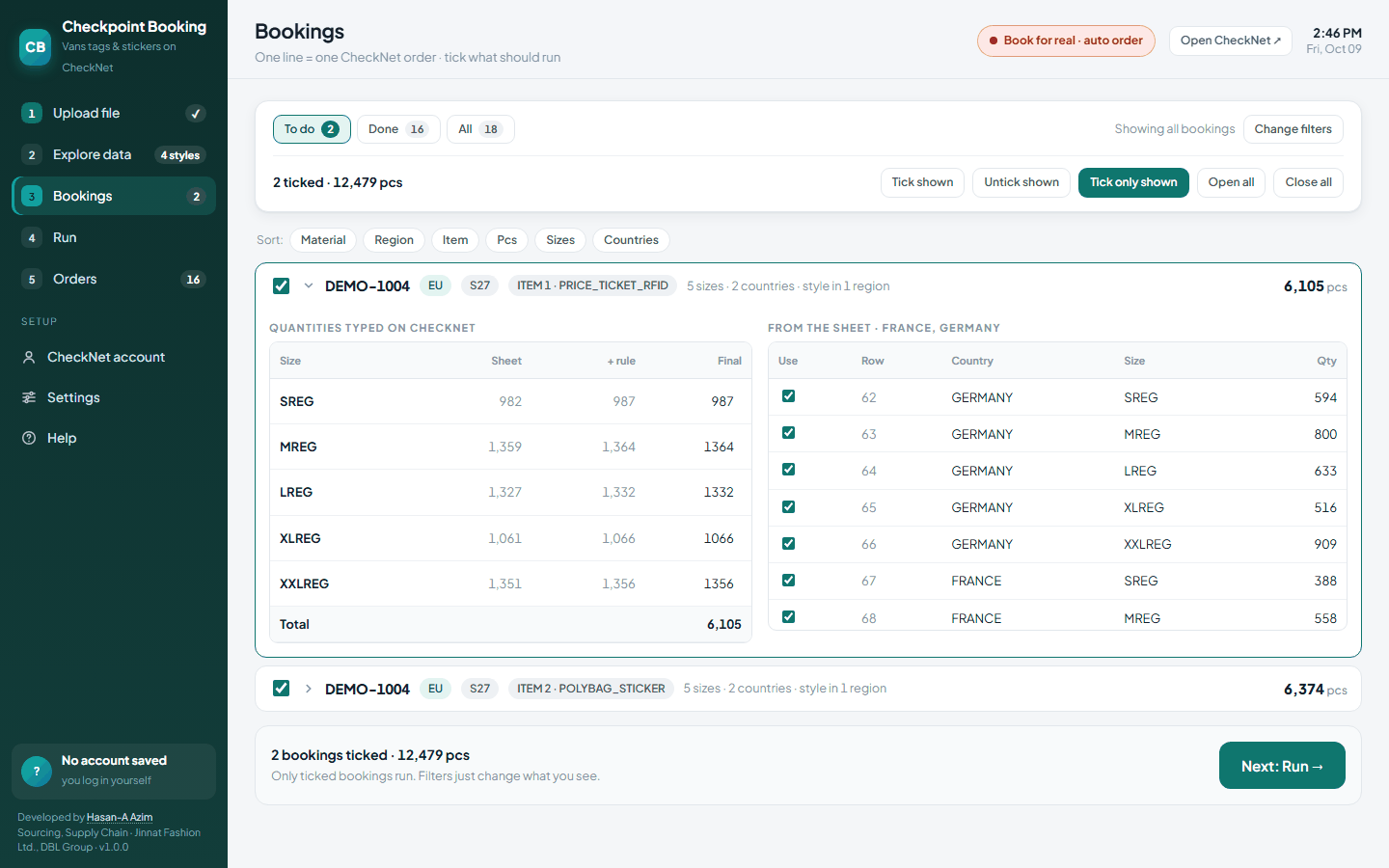
Task: Click XLREG final quantity 1066
Action: pos(719,538)
